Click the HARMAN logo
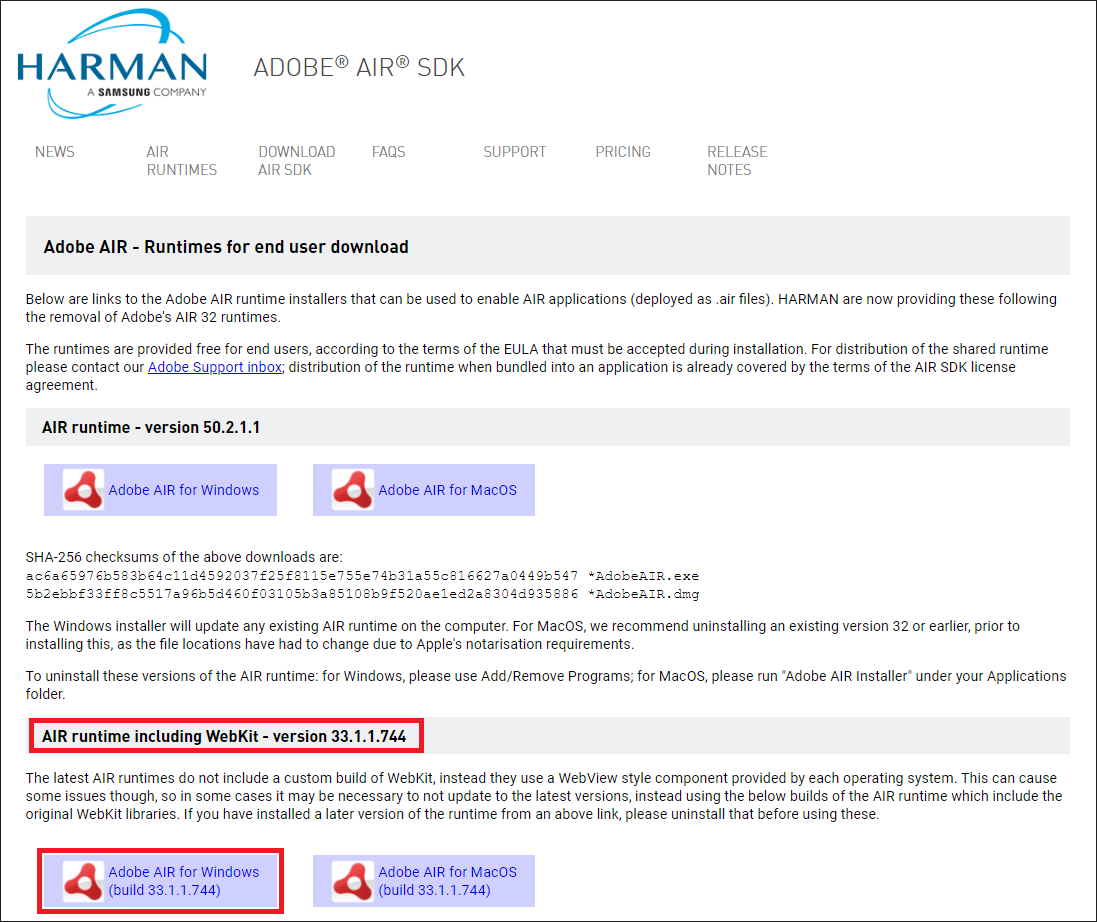Viewport: 1097px width, 922px height. click(112, 64)
